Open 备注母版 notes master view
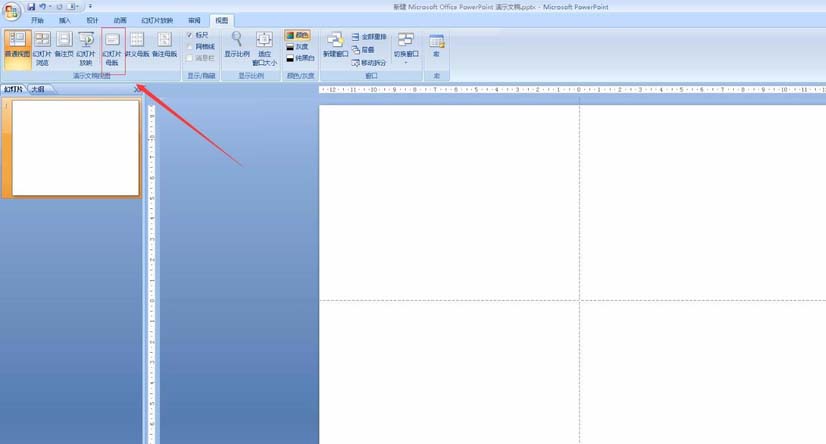826x444 pixels. tap(164, 45)
